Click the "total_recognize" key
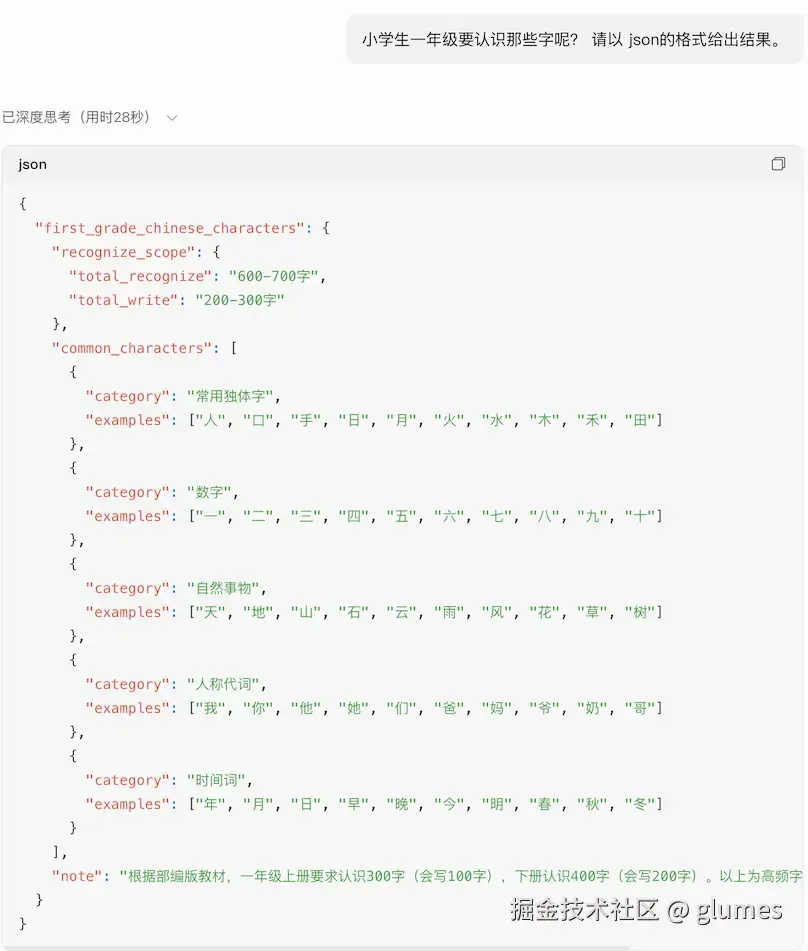808x951 pixels. tap(141, 277)
